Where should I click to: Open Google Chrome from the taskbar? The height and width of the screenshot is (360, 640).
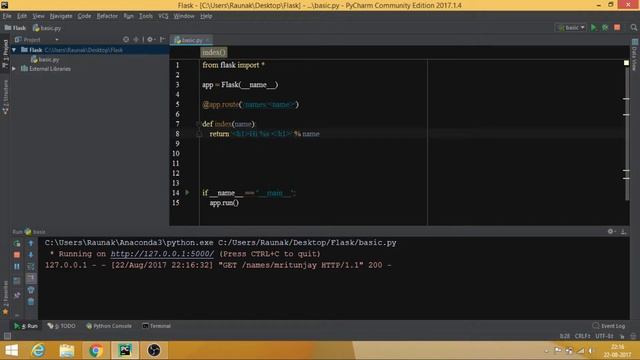pyautogui.click(x=96, y=351)
